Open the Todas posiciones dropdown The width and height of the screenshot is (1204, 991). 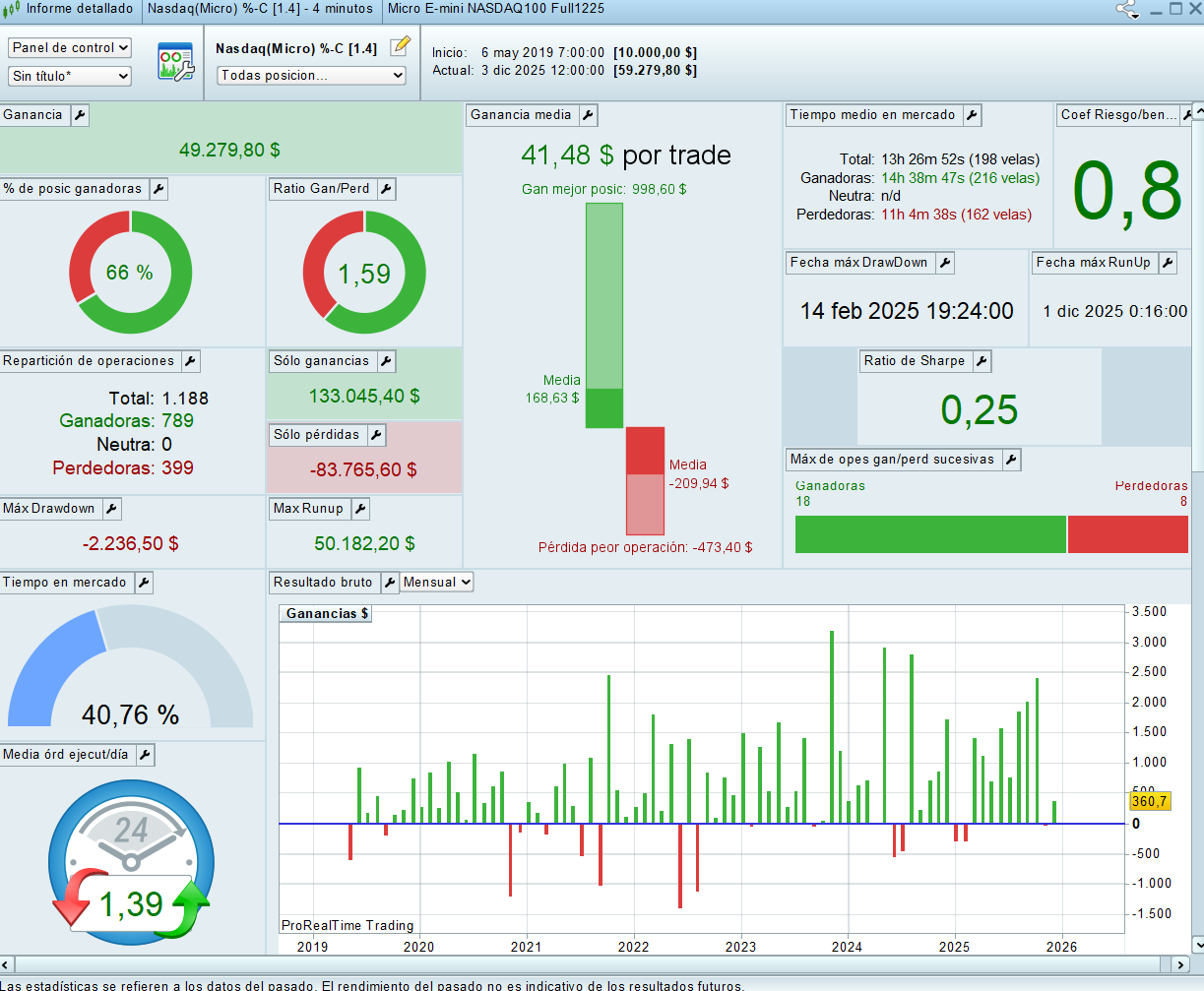click(312, 75)
